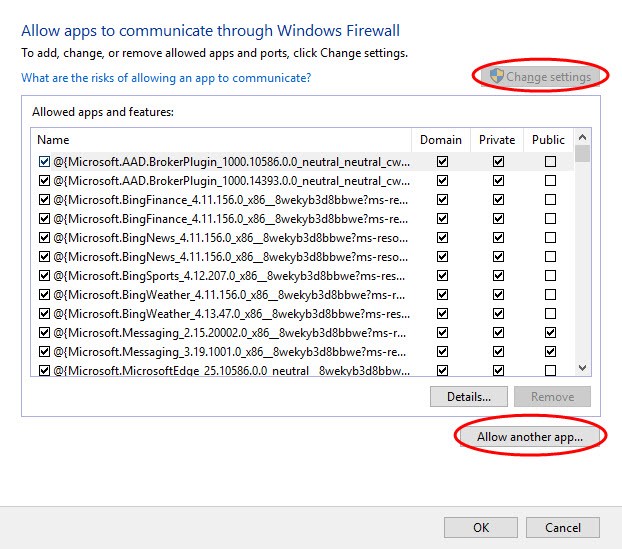622x549 pixels.
Task: Select the AAD.BrokerPlugin_1000.14393 row name
Action: tap(231, 181)
